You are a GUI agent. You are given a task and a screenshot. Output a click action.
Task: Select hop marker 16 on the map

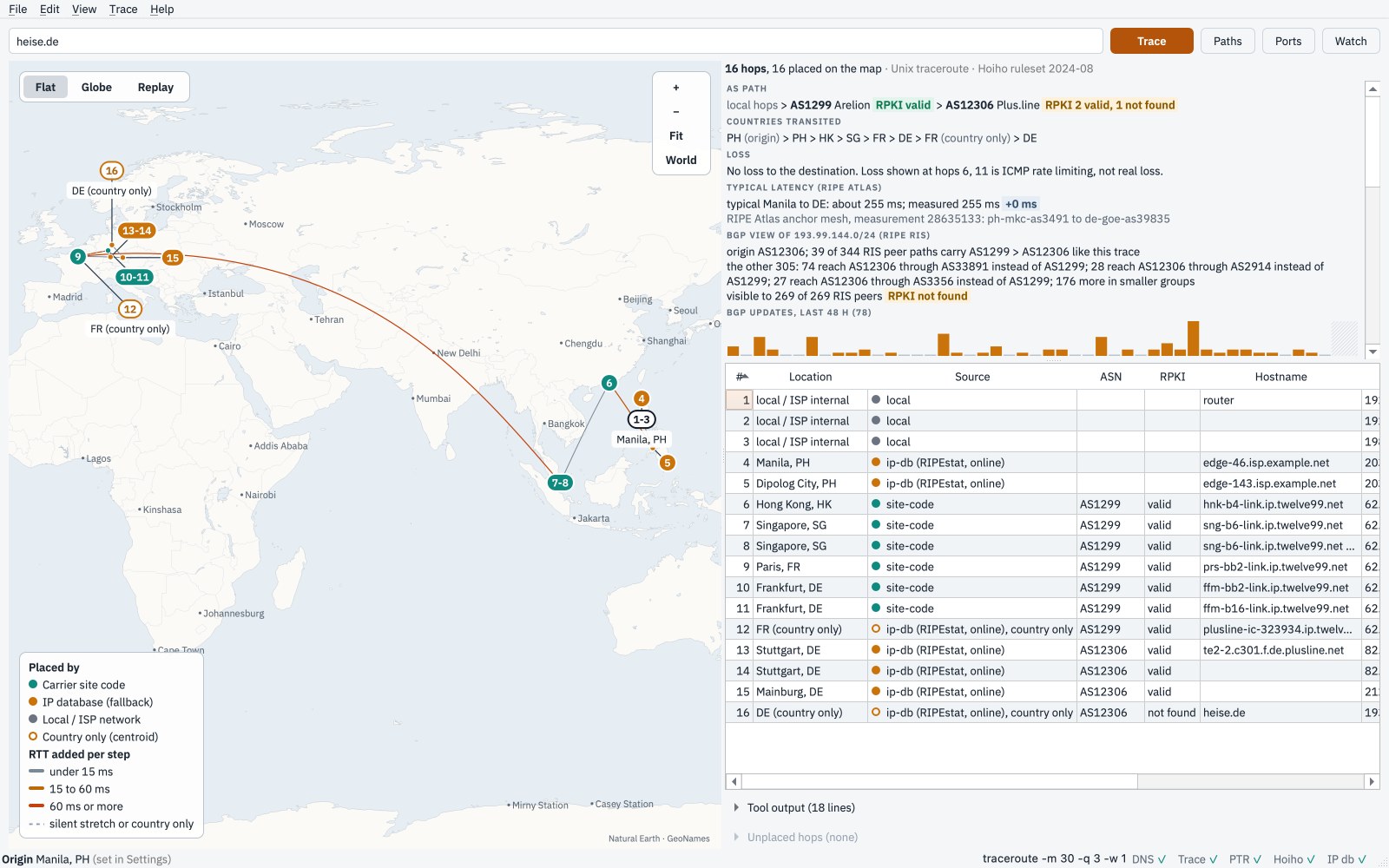click(111, 171)
